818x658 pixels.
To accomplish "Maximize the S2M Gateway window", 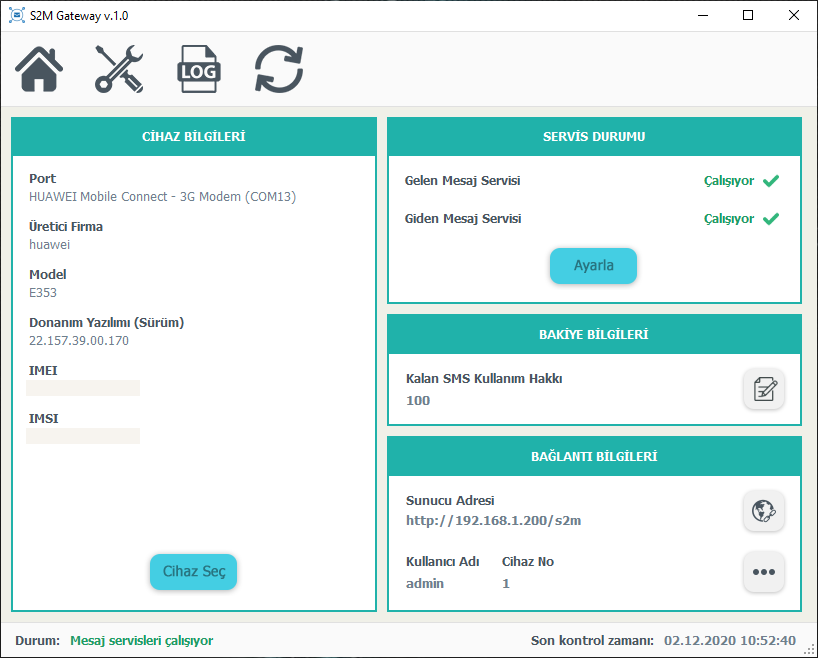I will pos(748,16).
